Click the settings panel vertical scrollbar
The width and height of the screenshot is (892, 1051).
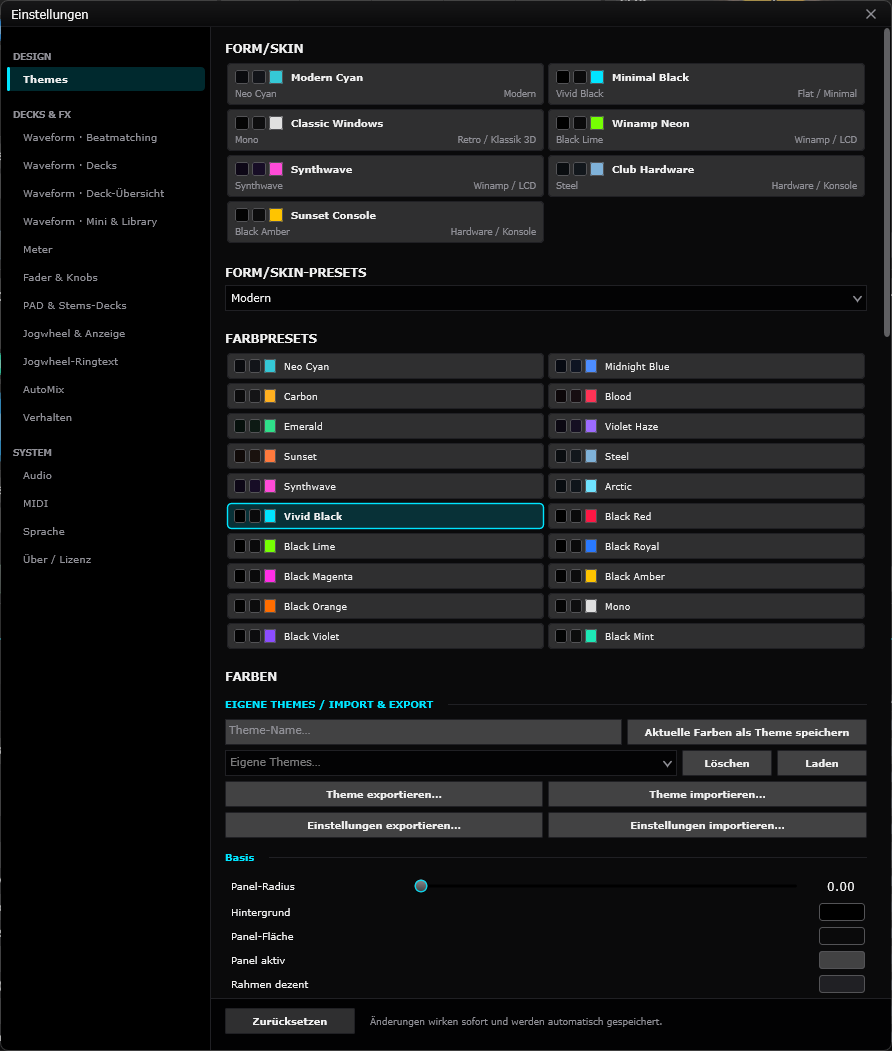(887, 181)
